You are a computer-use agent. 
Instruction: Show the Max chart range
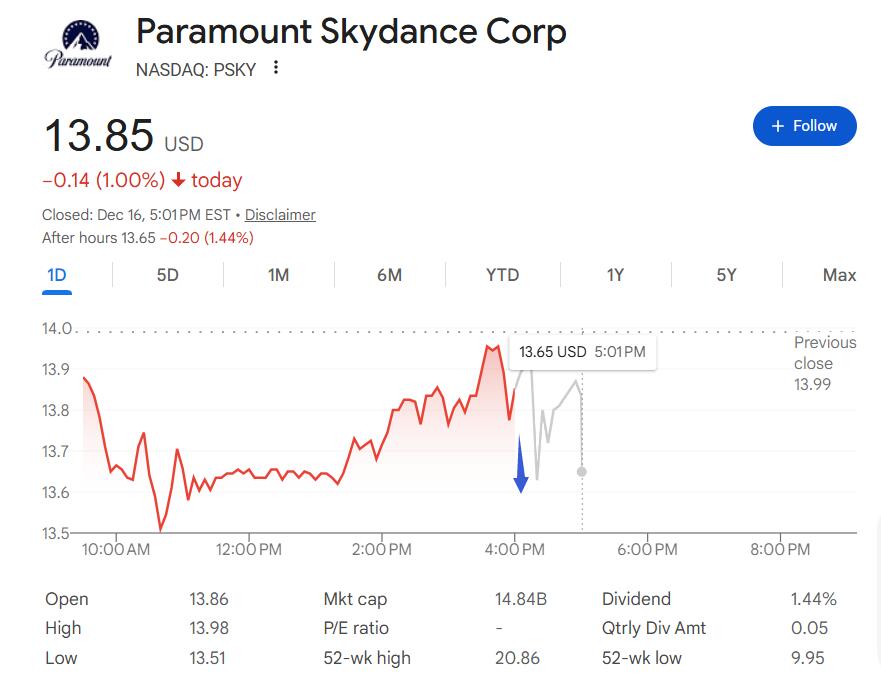(839, 275)
